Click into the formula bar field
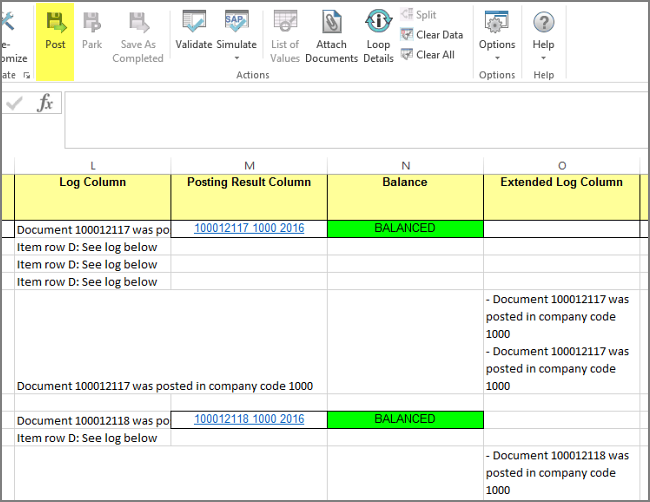This screenshot has height=502, width=650. 357,120
